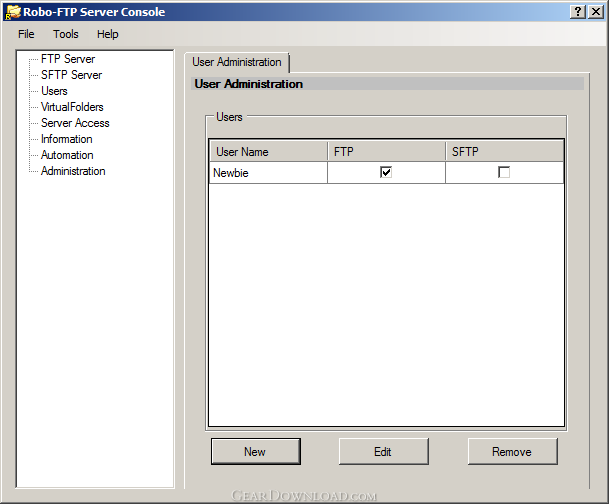The height and width of the screenshot is (504, 609).
Task: Go to Server Access tree item
Action: click(x=75, y=123)
